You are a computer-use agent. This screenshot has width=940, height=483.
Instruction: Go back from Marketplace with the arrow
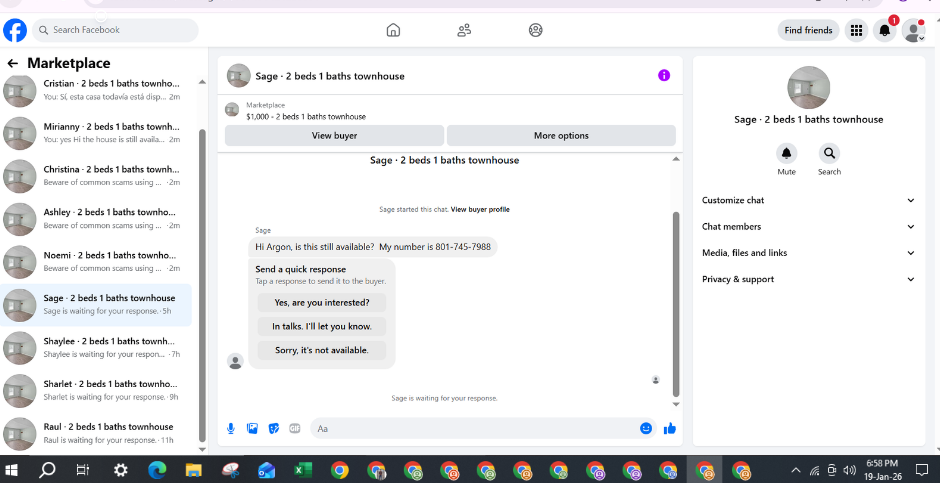tap(13, 64)
